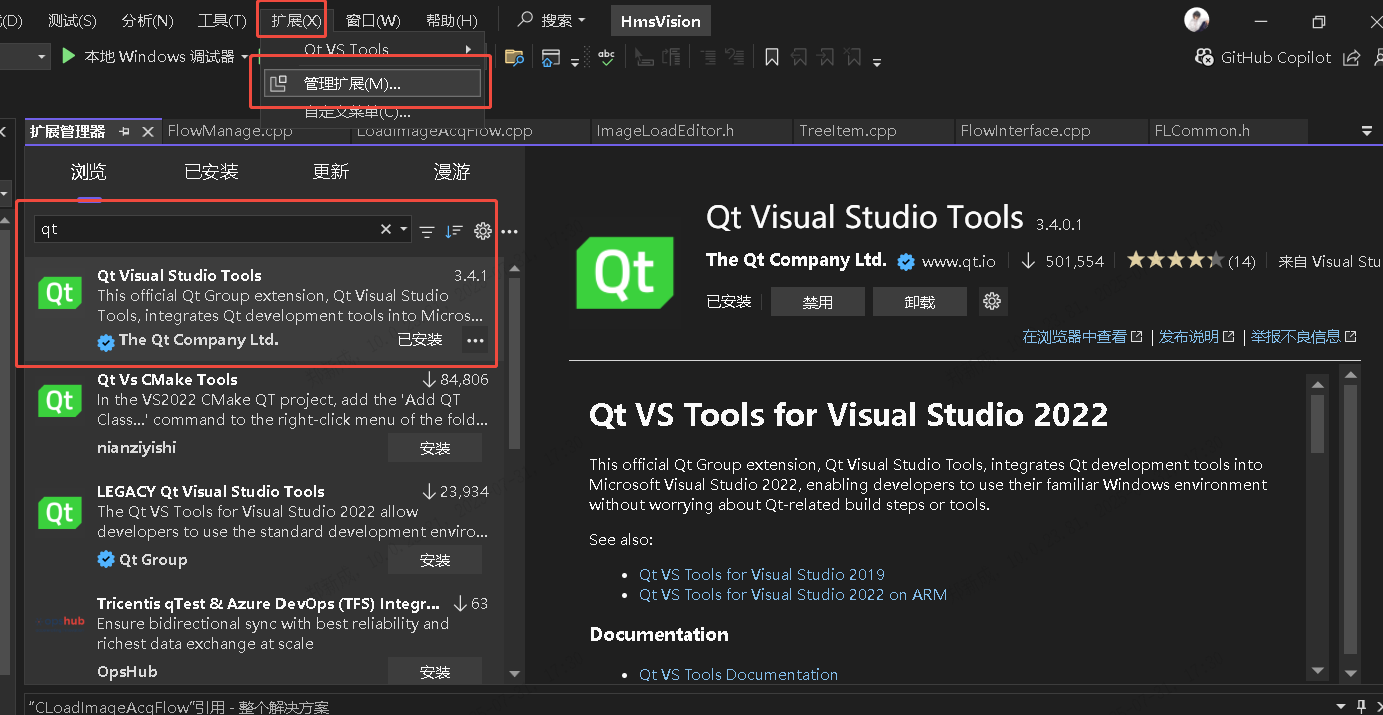Open the three-dot menu for Qt Visual Studio Tools

click(475, 341)
